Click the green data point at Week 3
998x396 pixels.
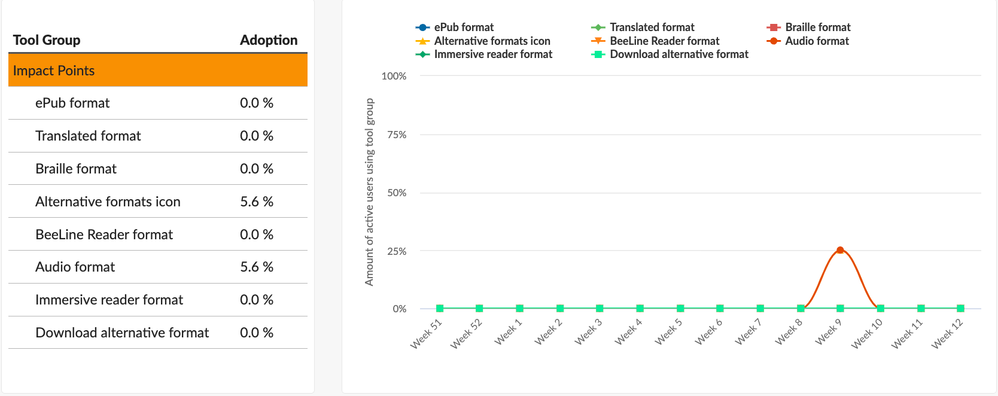(600, 308)
